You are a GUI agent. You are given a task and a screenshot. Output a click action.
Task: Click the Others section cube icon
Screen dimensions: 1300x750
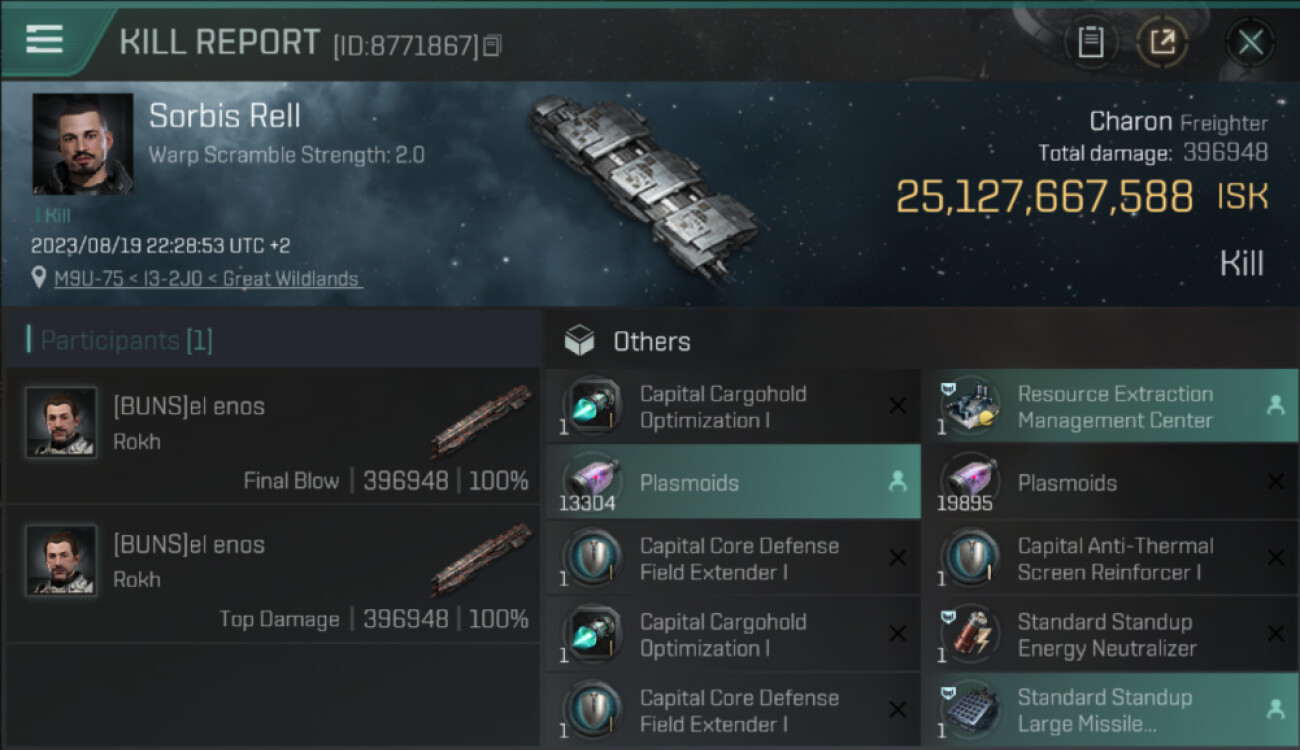click(x=579, y=342)
